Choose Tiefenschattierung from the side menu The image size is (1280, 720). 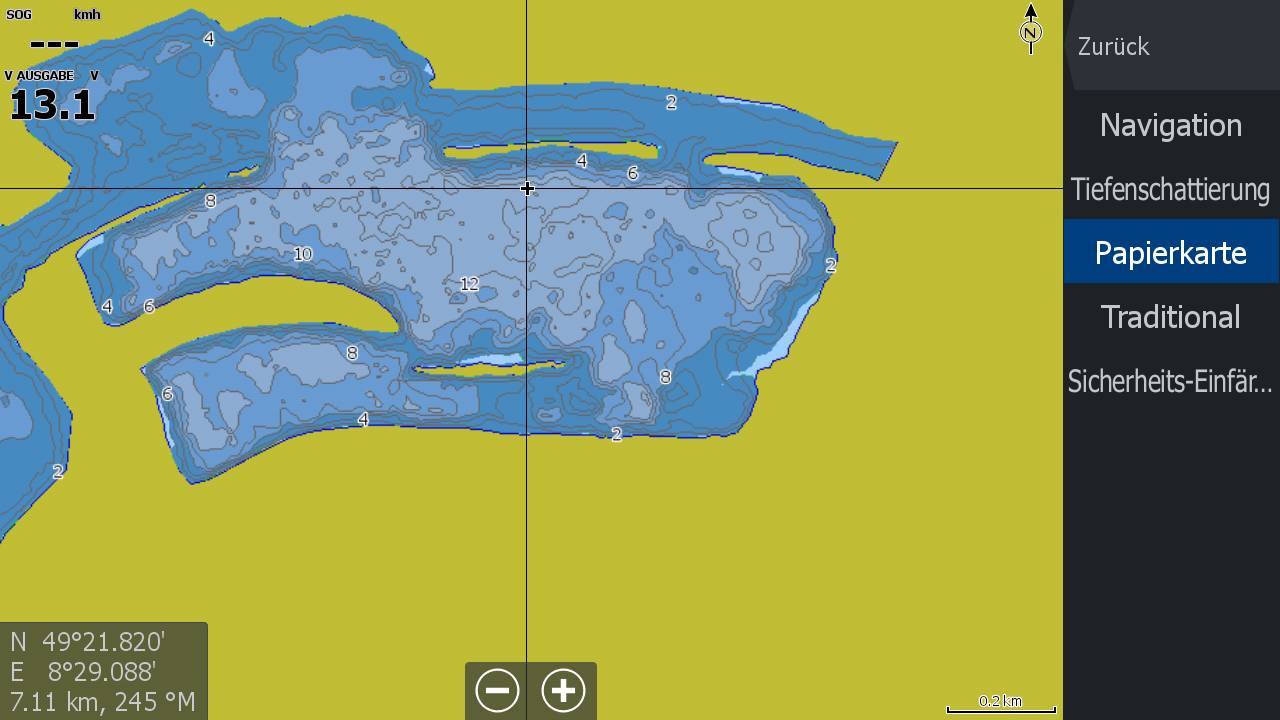pos(1170,189)
